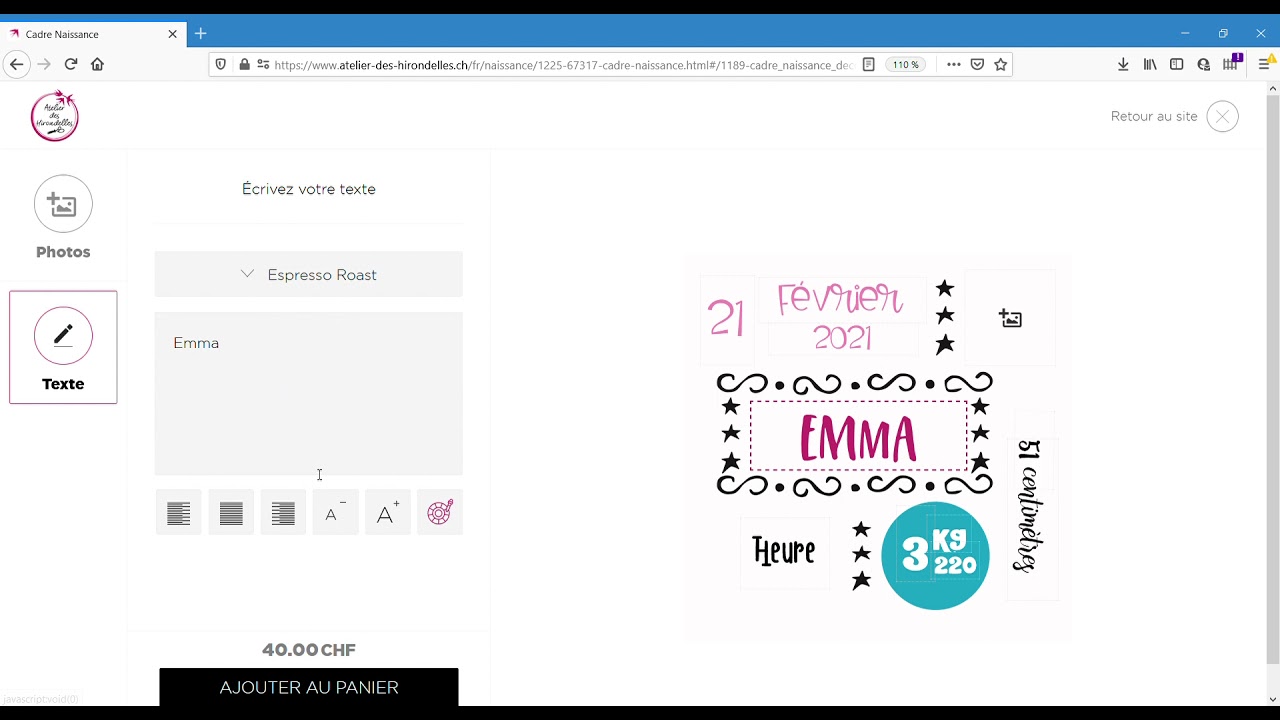Image resolution: width=1280 pixels, height=720 pixels.
Task: Show site security via padlock icon
Action: click(244, 64)
